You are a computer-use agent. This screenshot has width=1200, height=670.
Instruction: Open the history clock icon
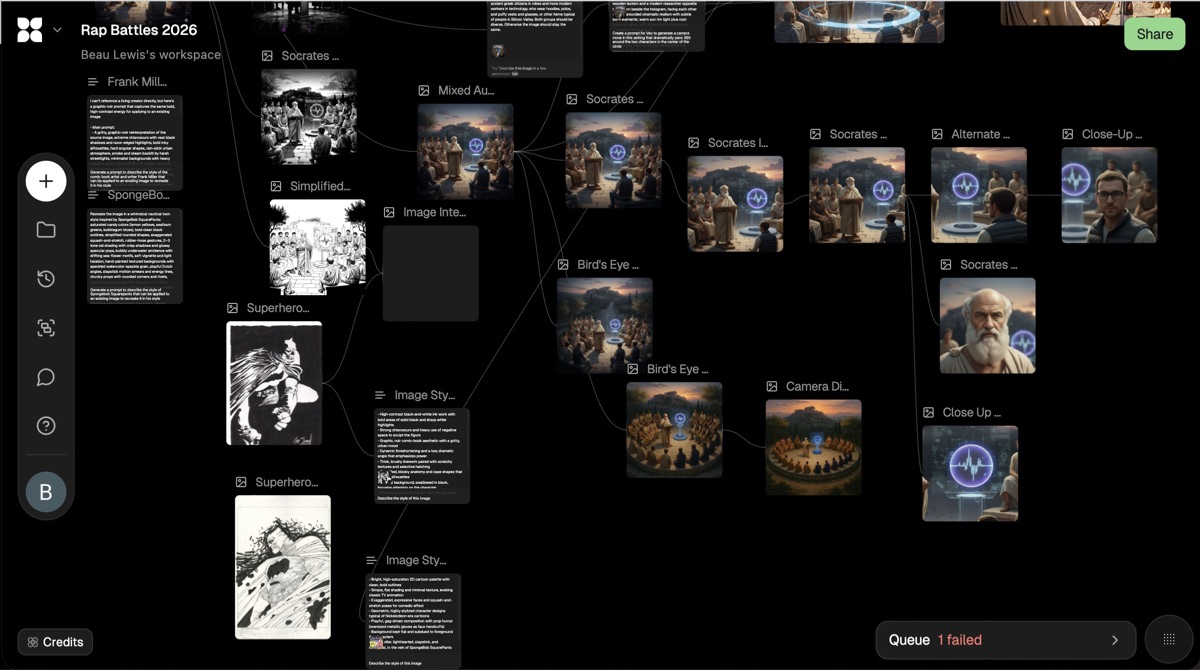pyautogui.click(x=46, y=279)
